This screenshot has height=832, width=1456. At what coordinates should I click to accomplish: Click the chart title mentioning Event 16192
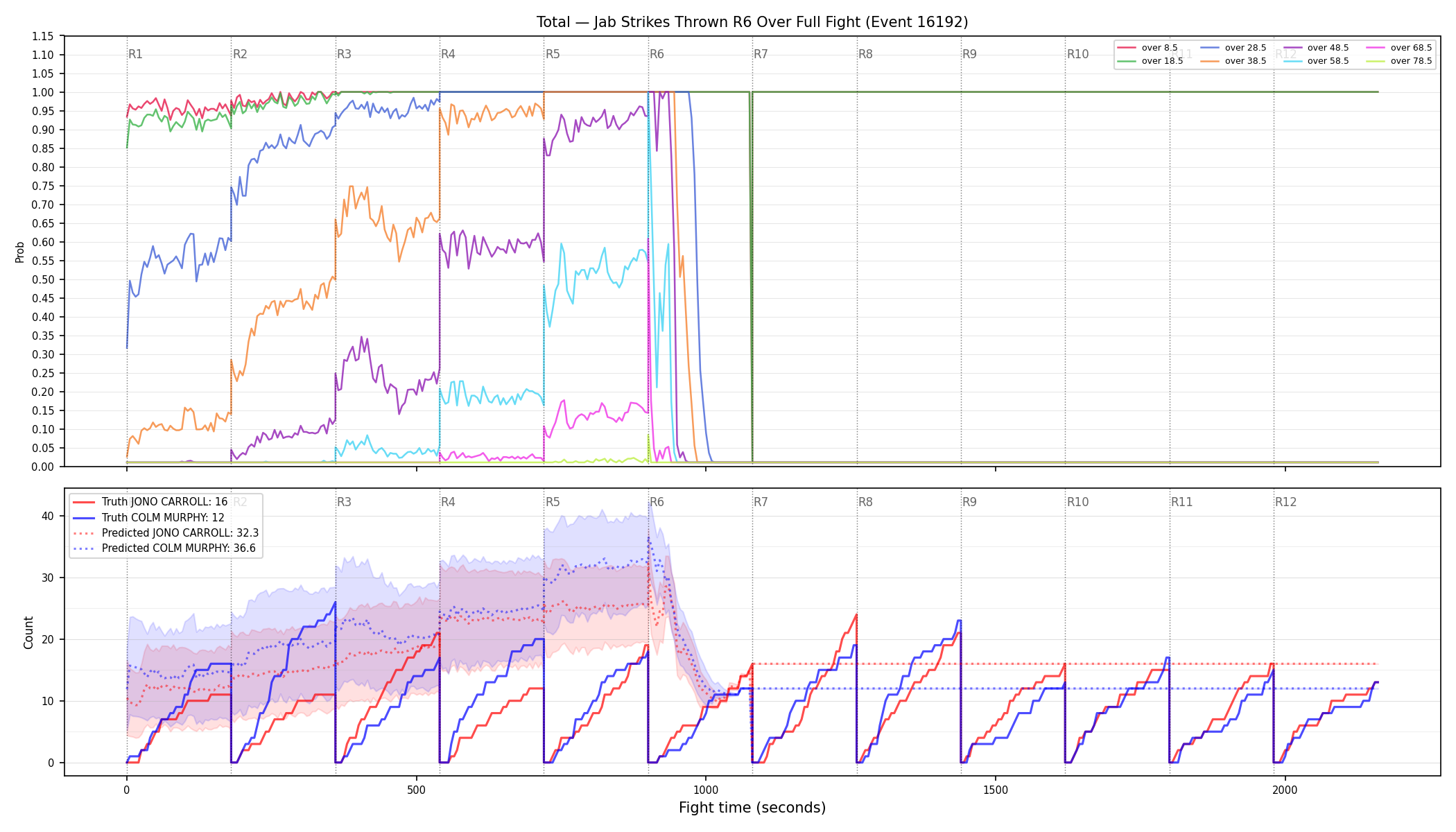pyautogui.click(x=752, y=22)
